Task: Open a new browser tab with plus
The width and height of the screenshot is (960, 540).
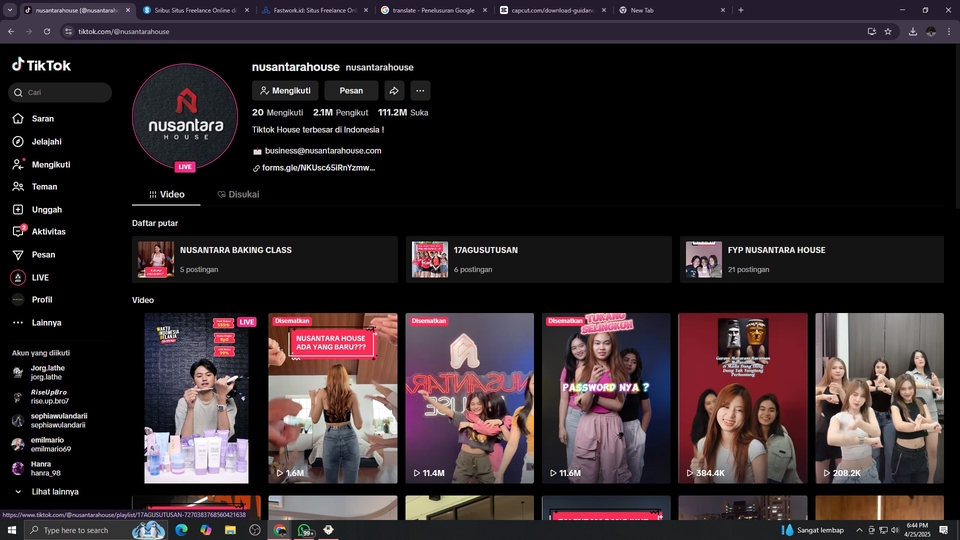Action: [x=740, y=10]
